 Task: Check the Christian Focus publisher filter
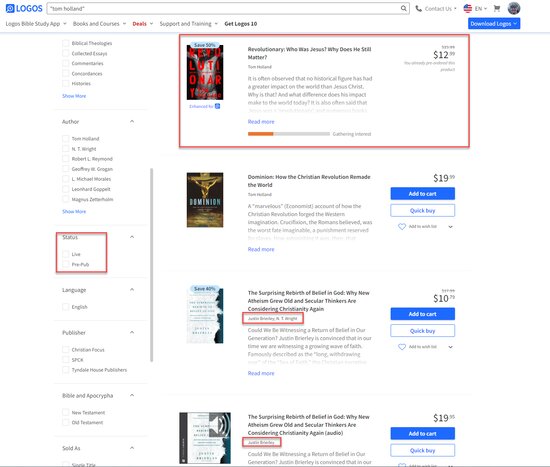point(65,349)
